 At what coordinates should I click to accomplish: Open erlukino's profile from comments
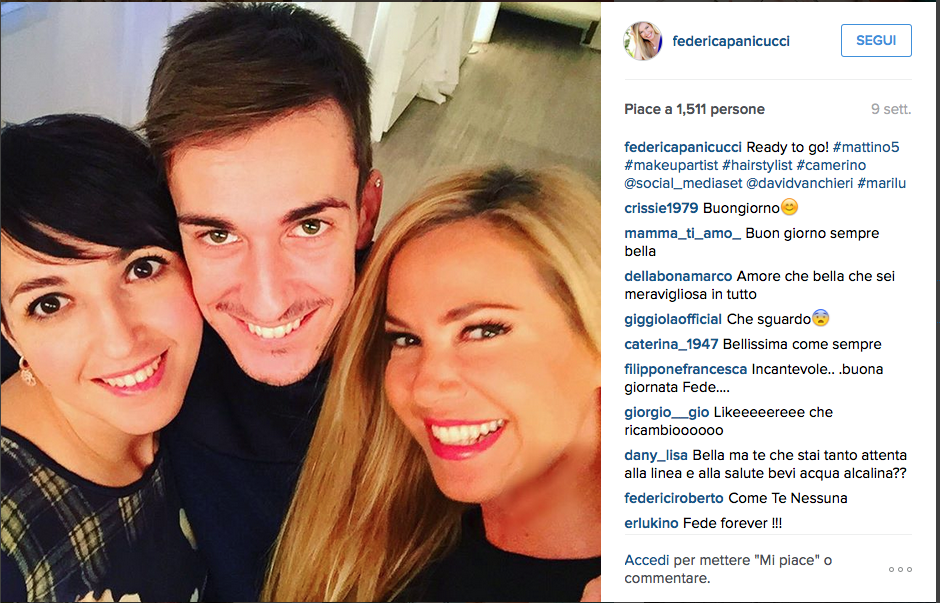pyautogui.click(x=651, y=523)
